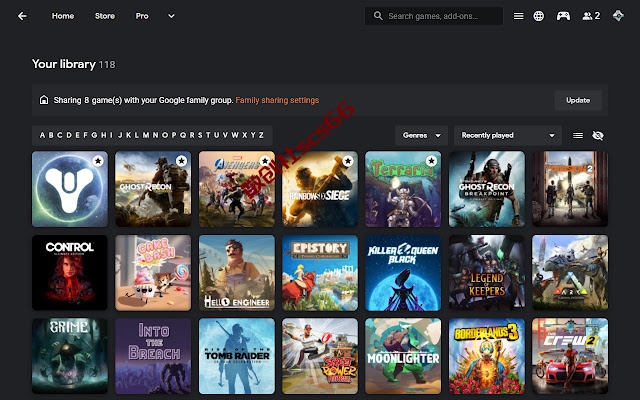
Task: Focus the Search games, add-ons field
Action: pos(434,16)
